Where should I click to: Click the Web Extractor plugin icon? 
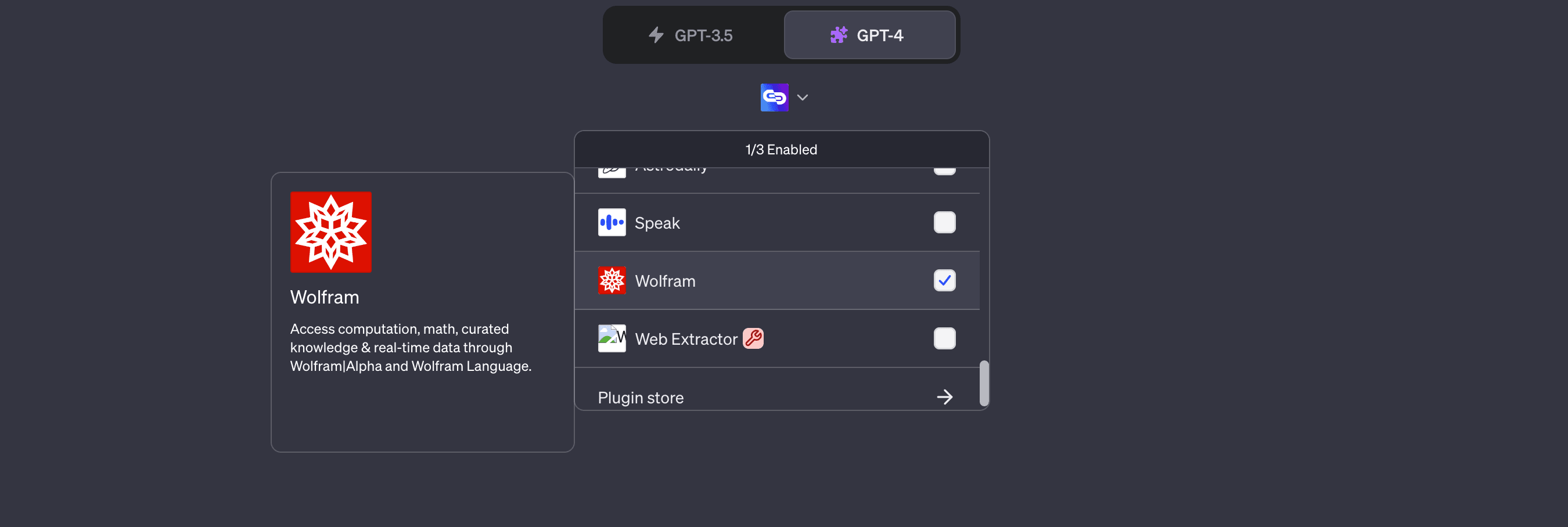[x=612, y=338]
